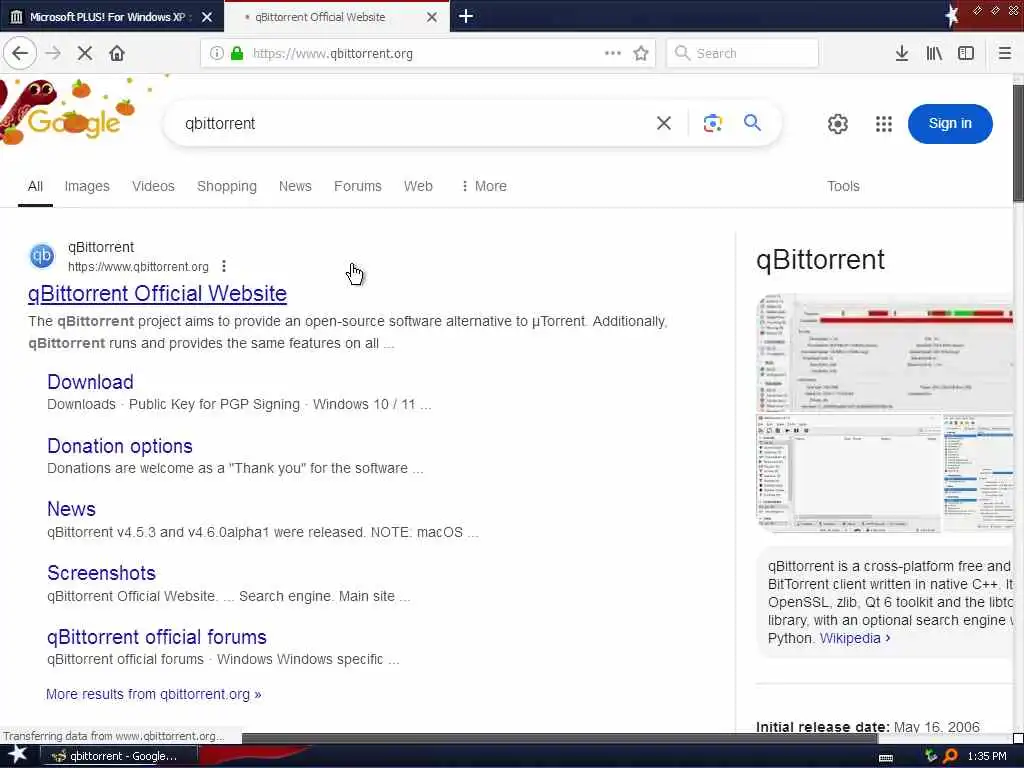Open the result's three-dot About menu

tap(224, 266)
